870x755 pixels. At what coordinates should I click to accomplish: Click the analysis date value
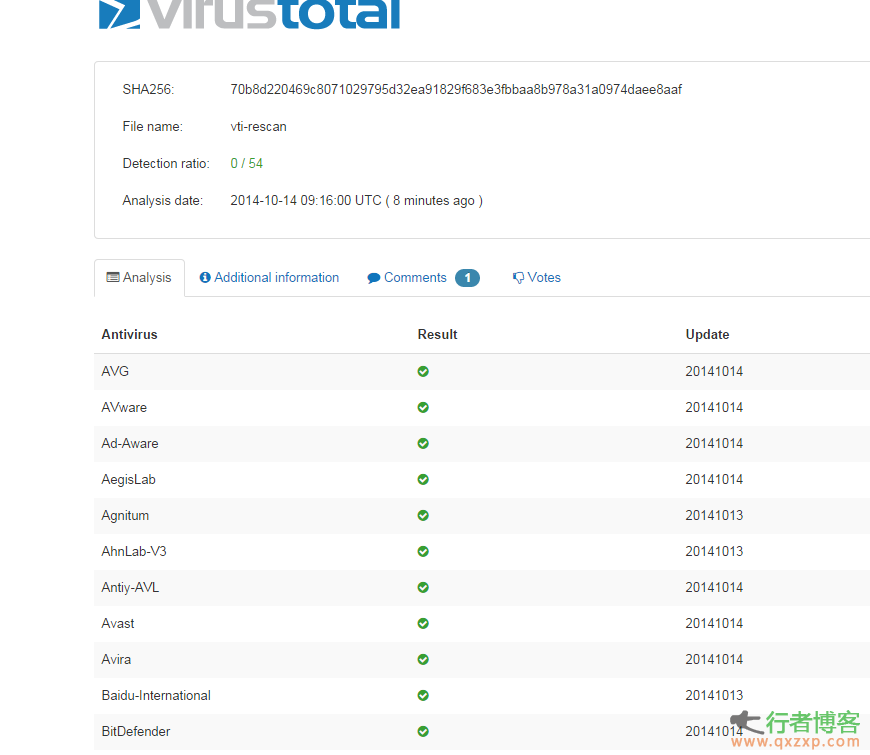356,200
